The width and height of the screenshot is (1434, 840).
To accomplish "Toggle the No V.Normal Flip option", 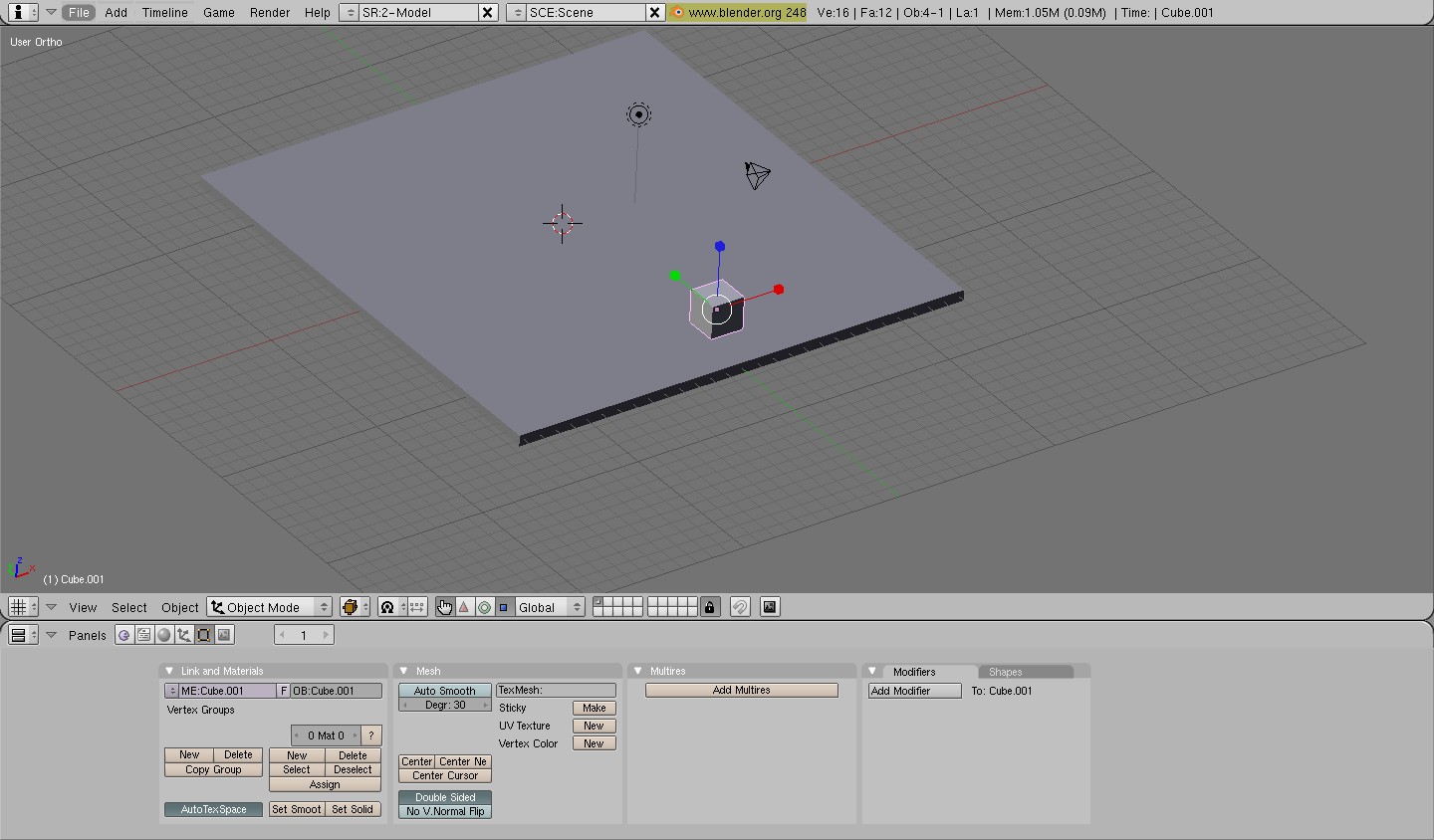I will click(x=445, y=811).
